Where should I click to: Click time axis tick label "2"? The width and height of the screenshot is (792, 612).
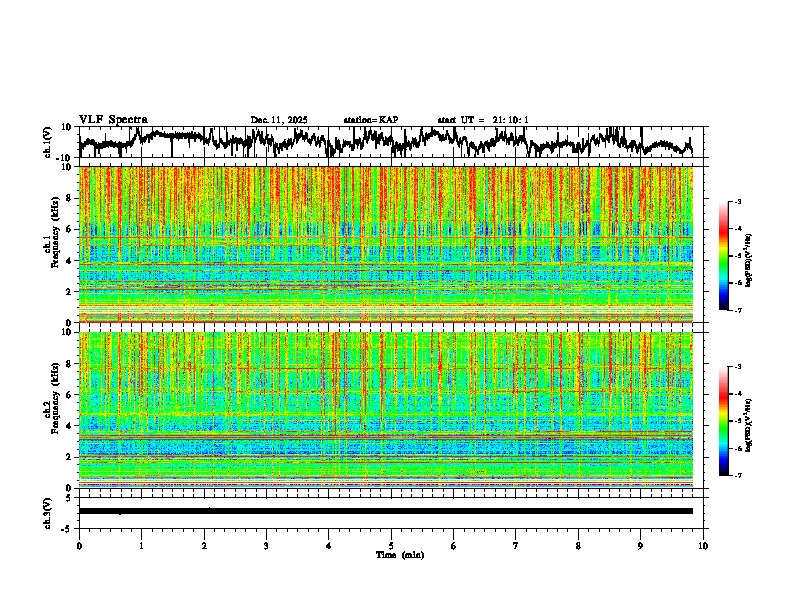tap(204, 546)
